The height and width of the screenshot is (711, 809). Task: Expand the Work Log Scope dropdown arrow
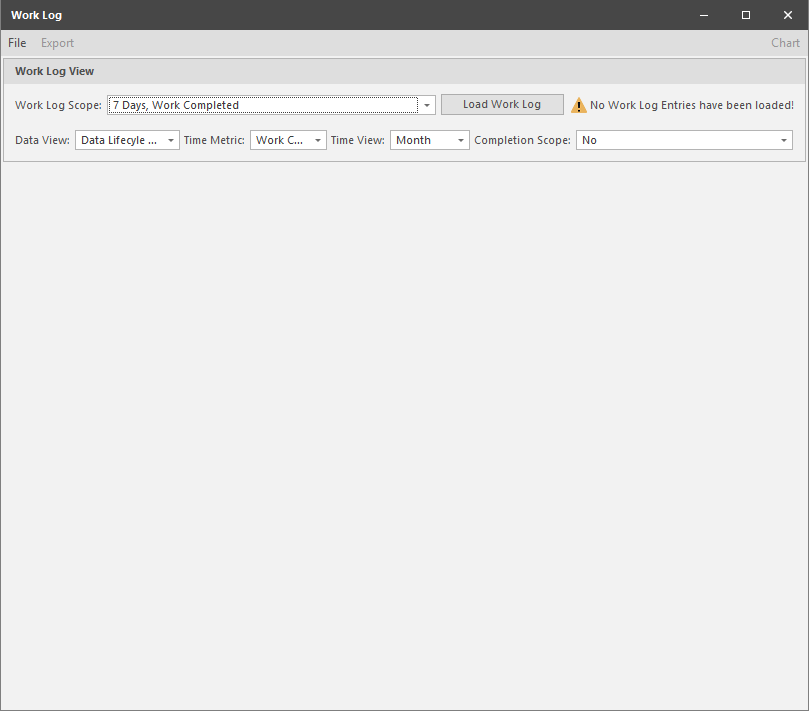427,105
